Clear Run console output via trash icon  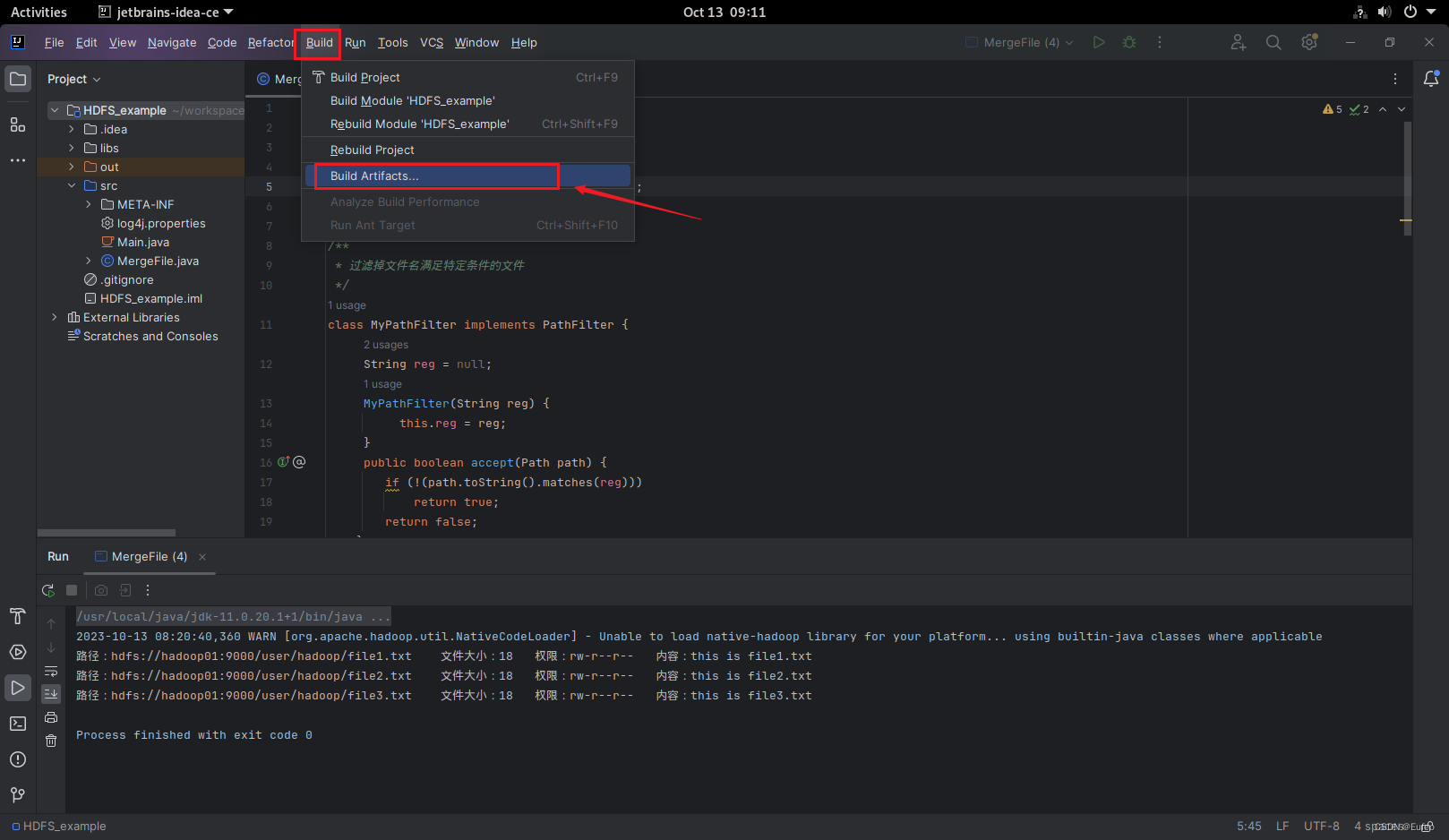pos(51,739)
